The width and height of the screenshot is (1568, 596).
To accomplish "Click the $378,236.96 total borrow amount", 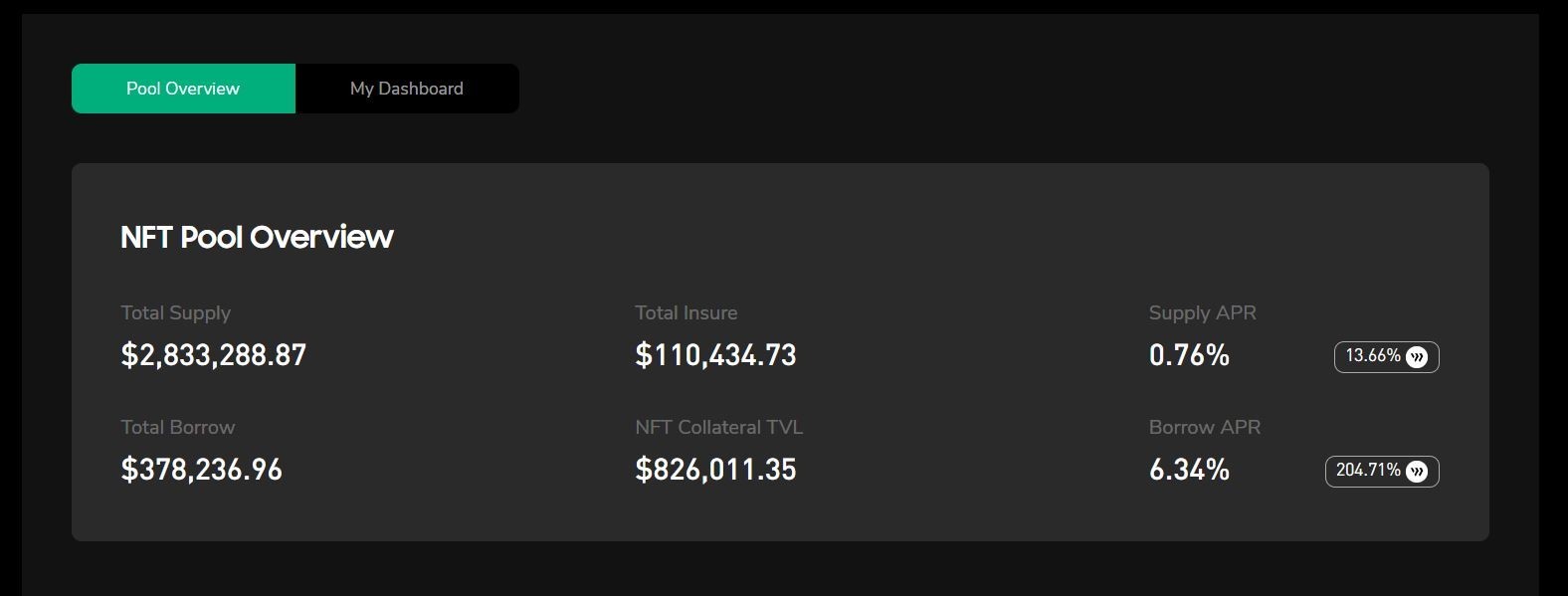I will coord(202,470).
